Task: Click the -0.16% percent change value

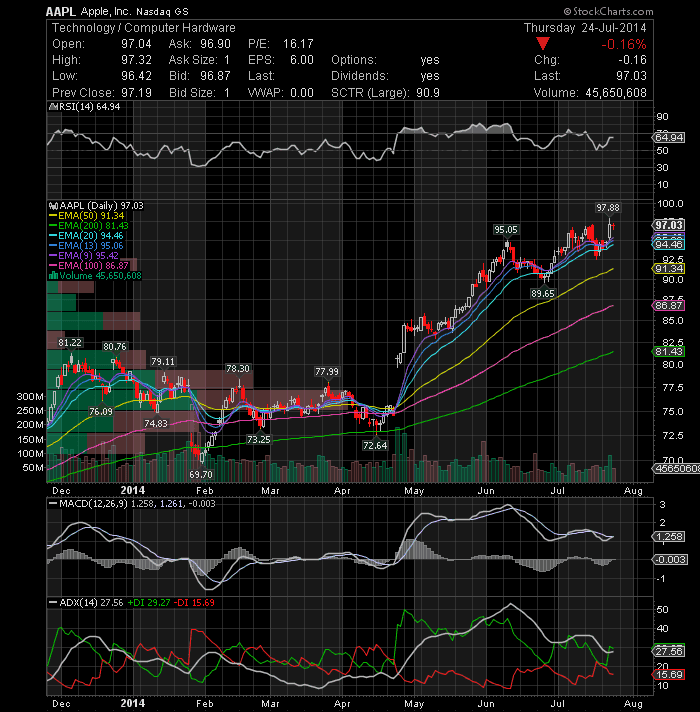Action: [623, 44]
